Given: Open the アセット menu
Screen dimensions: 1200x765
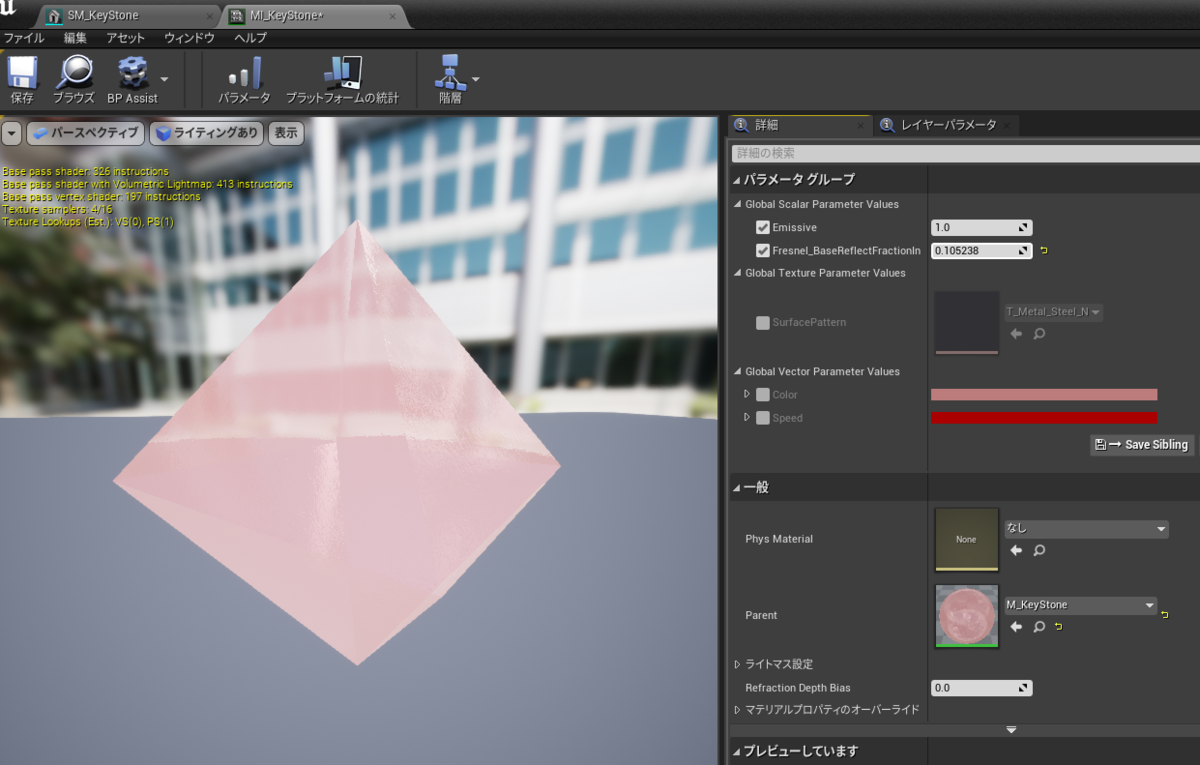Looking at the screenshot, I should pos(126,38).
